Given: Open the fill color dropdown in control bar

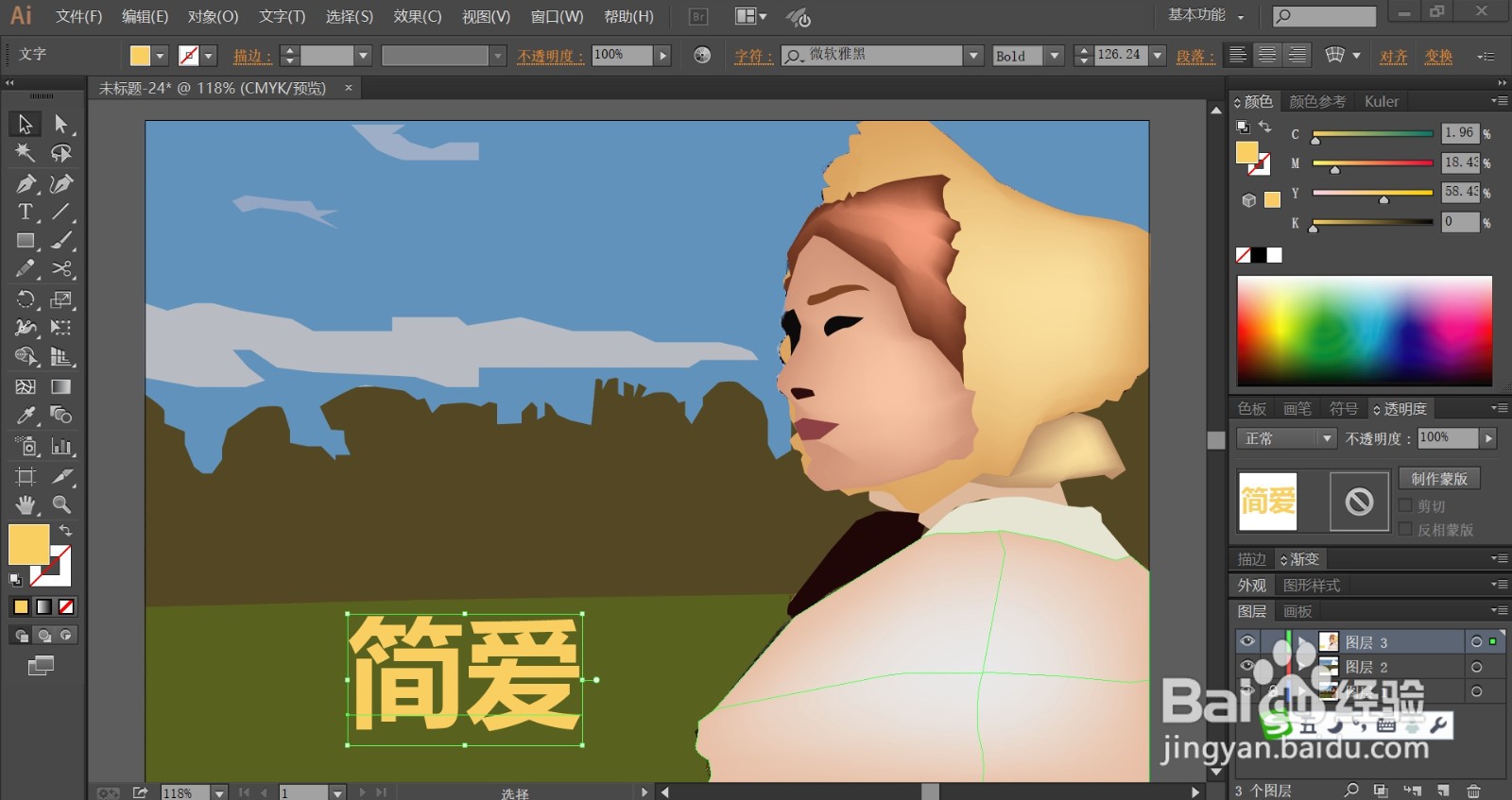Looking at the screenshot, I should [x=160, y=56].
